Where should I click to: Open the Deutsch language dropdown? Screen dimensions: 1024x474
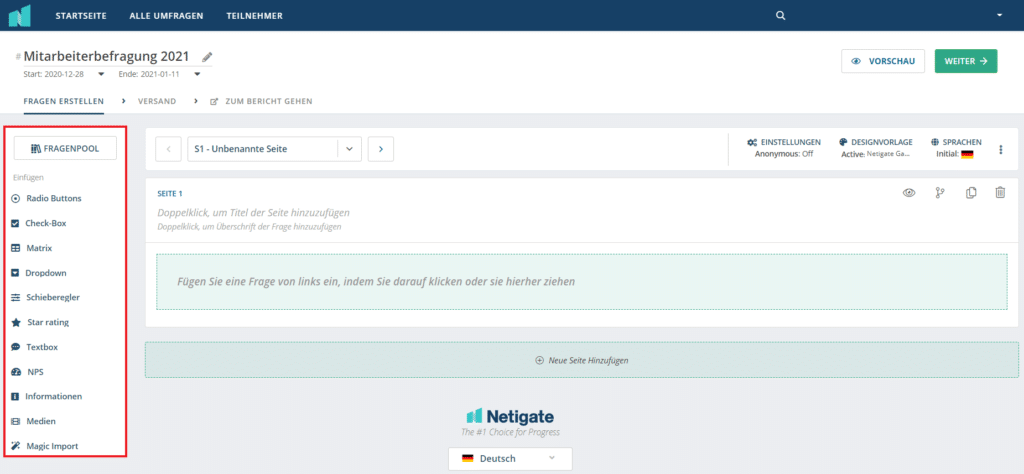click(510, 458)
